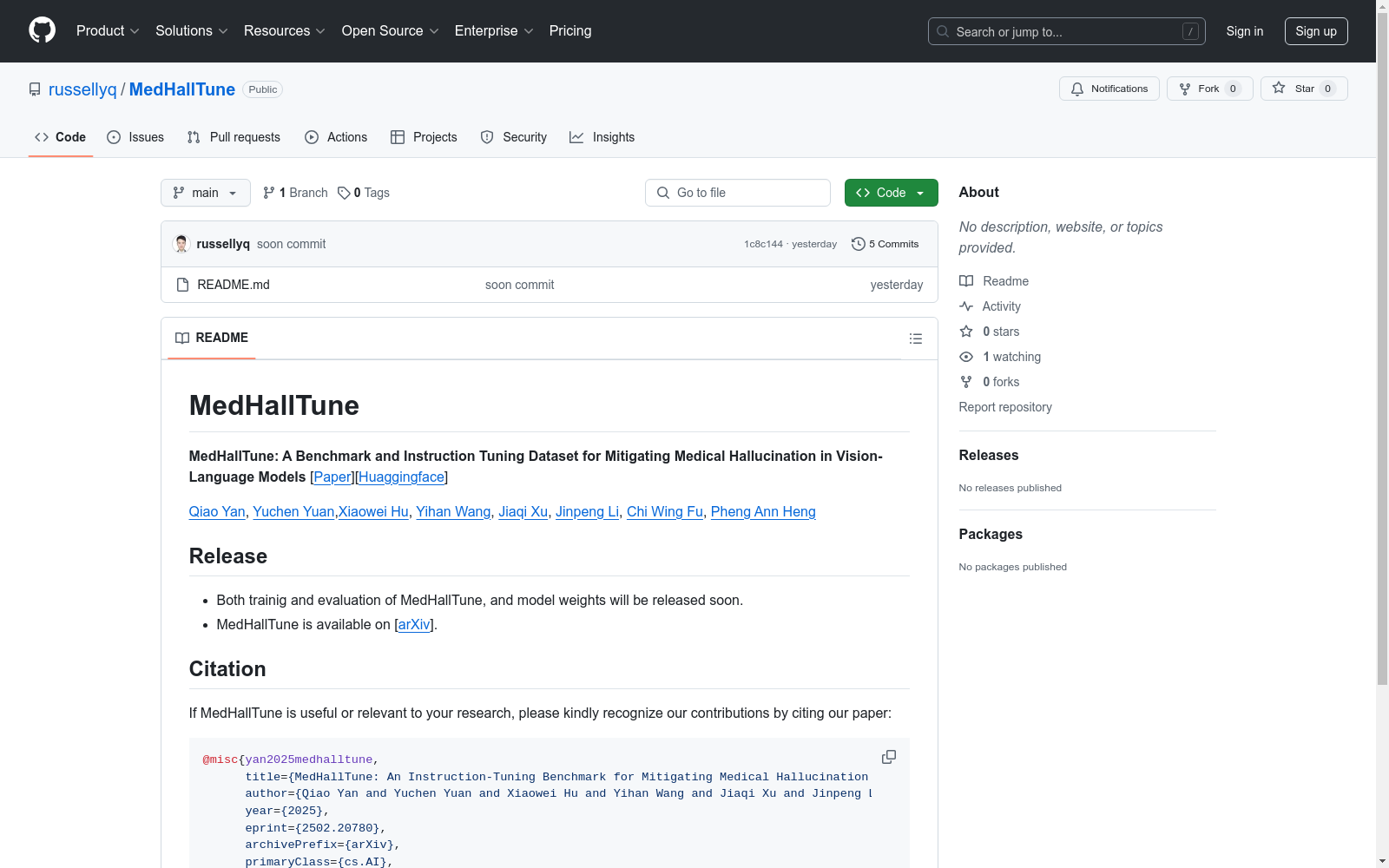Open the arXiv link in Release
The image size is (1389, 868).
[x=414, y=624]
